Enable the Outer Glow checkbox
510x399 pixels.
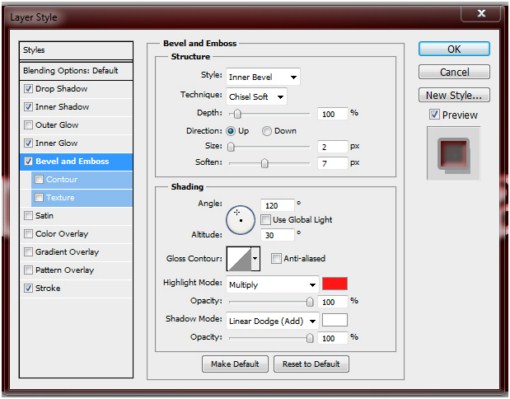coord(28,125)
